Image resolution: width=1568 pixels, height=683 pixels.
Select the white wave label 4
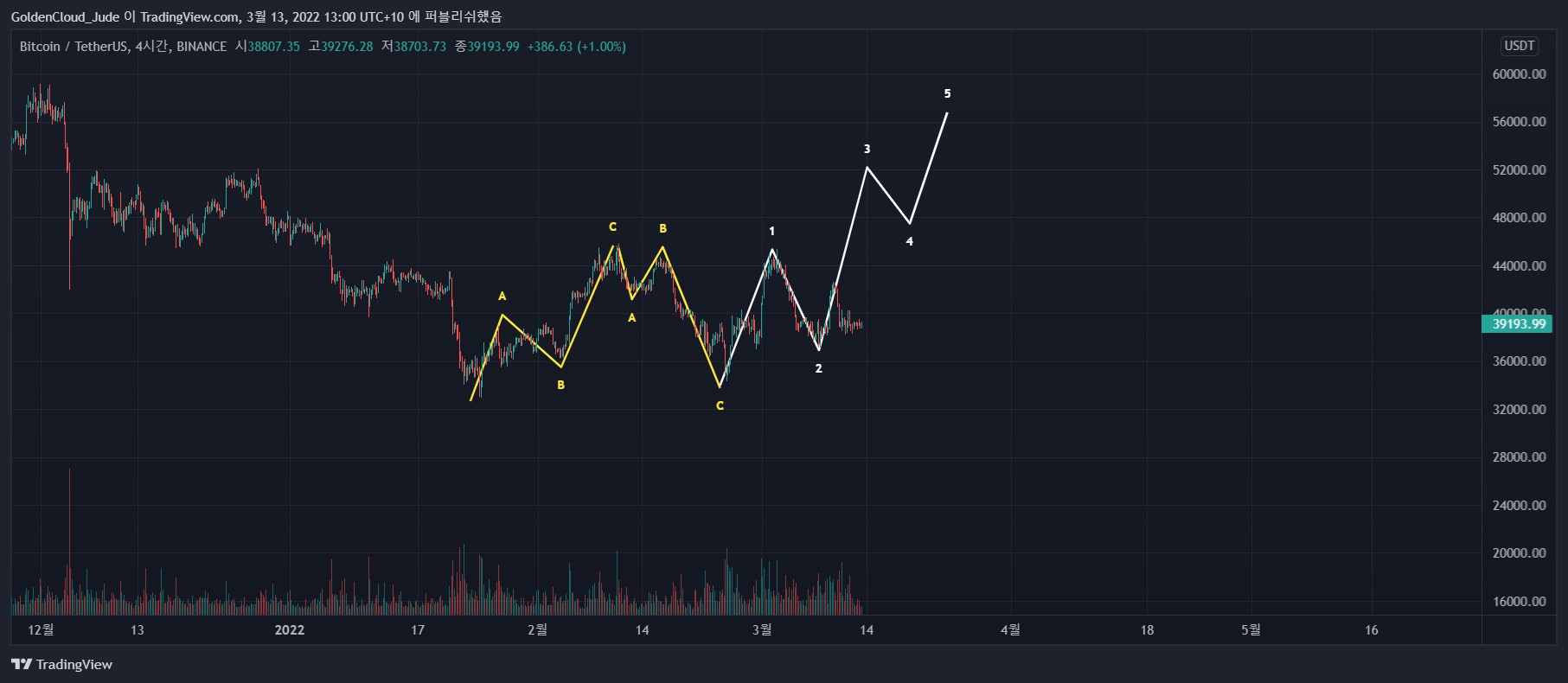pos(910,242)
